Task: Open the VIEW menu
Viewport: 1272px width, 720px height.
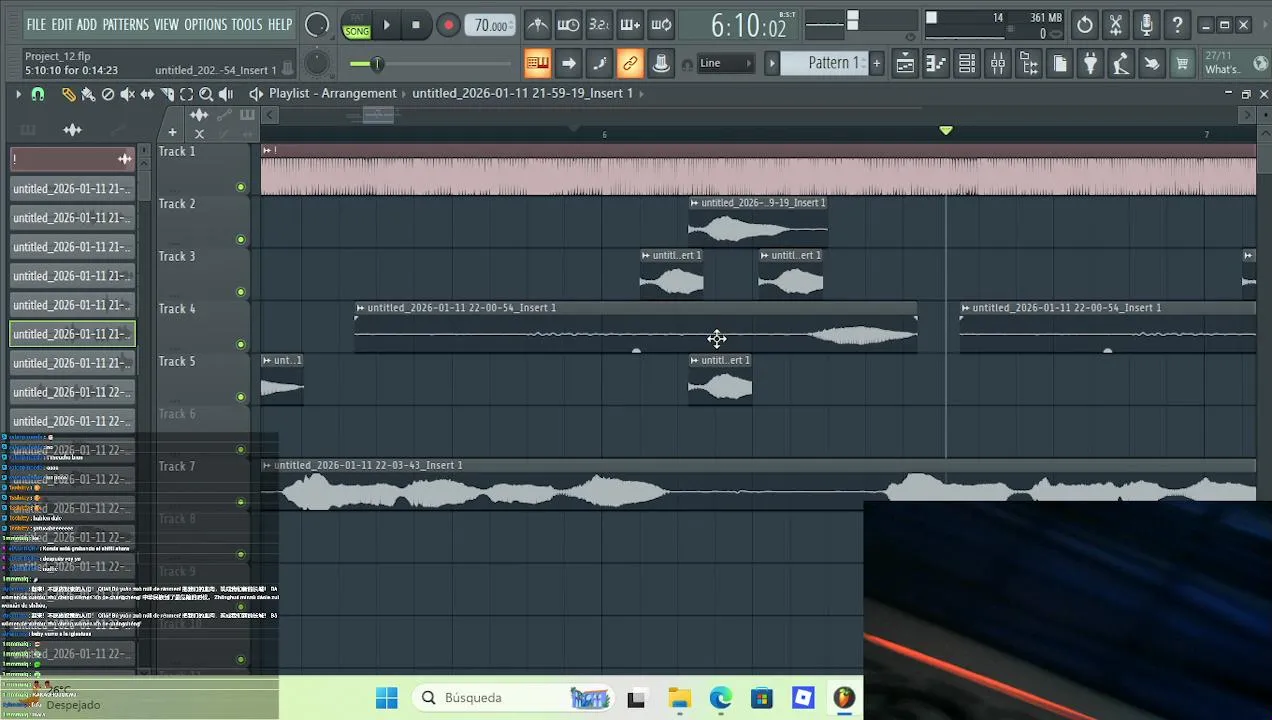Action: click(166, 24)
